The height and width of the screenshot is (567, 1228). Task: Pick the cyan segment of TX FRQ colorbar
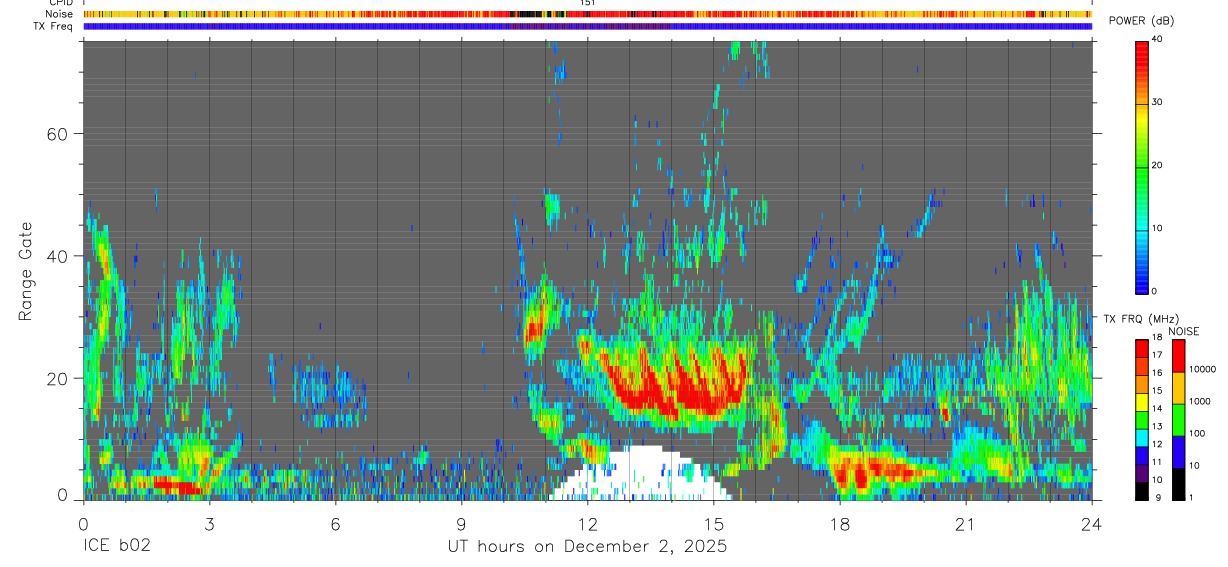pyautogui.click(x=1142, y=439)
